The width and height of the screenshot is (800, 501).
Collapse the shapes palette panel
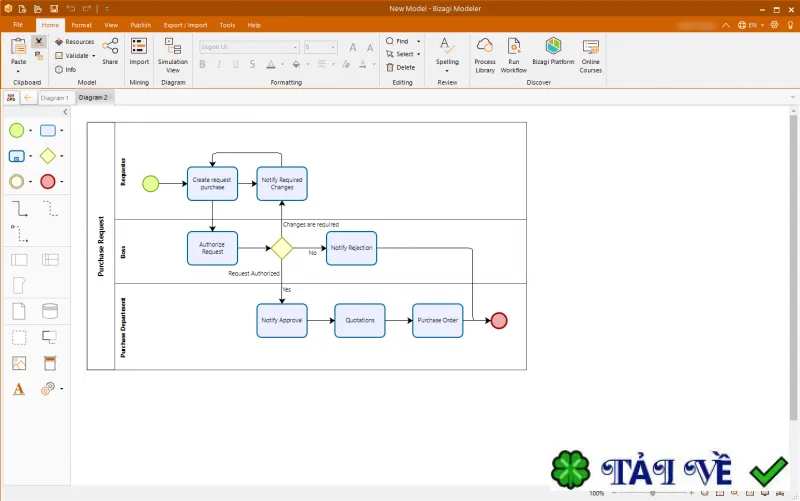[65, 112]
